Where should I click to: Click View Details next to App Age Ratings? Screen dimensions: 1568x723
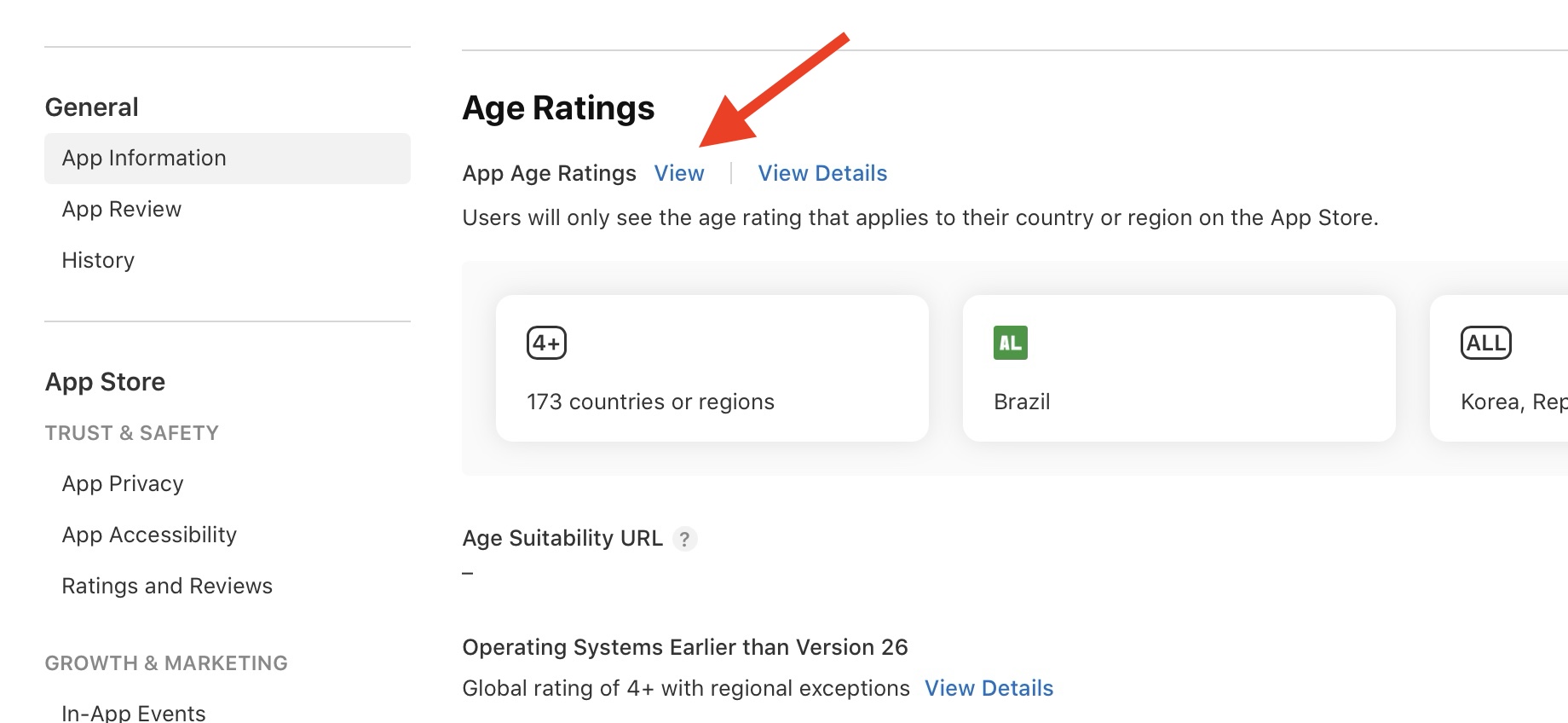(822, 174)
